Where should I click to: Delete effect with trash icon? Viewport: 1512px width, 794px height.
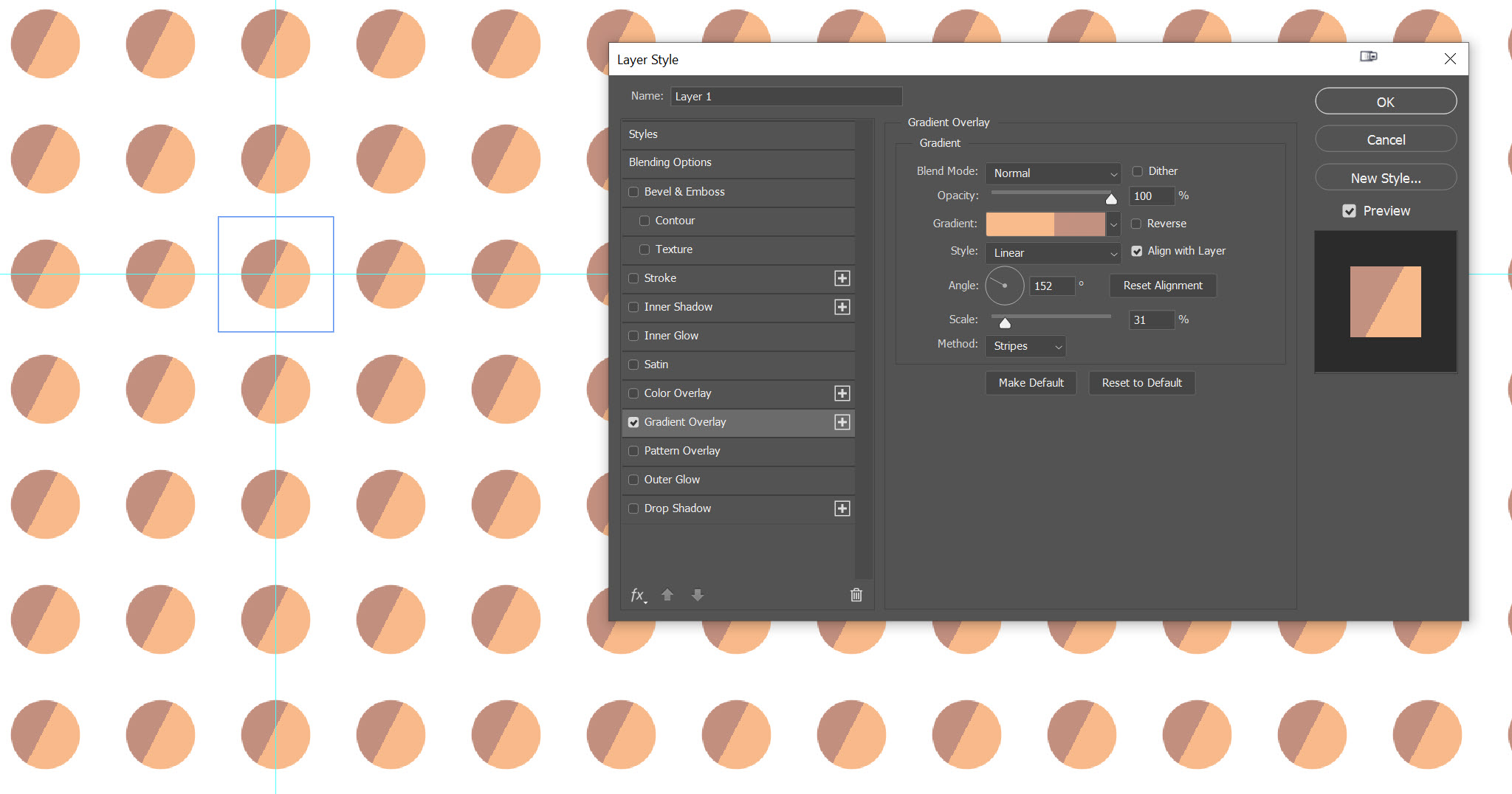[856, 595]
